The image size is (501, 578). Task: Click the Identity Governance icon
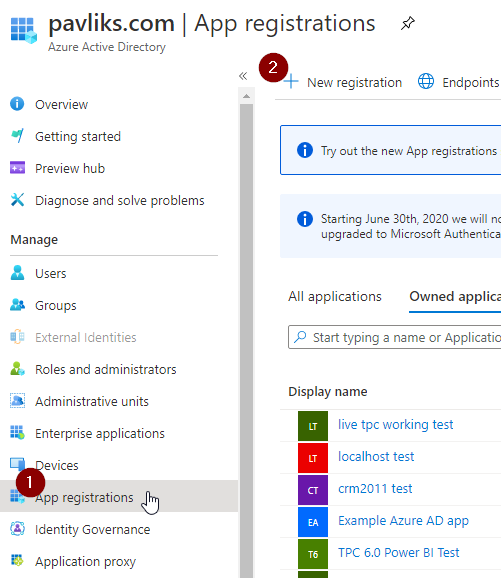(x=17, y=529)
